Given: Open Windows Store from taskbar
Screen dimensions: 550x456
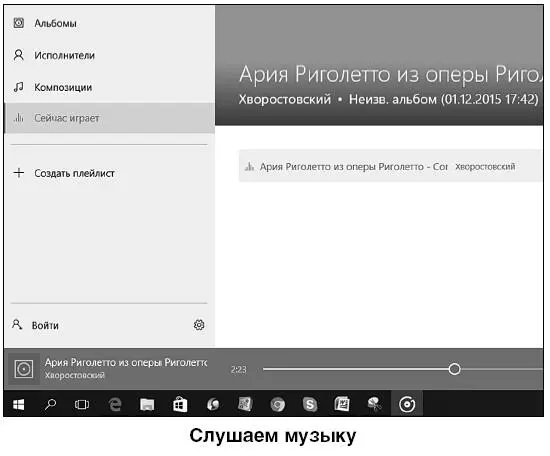Looking at the screenshot, I should [180, 404].
